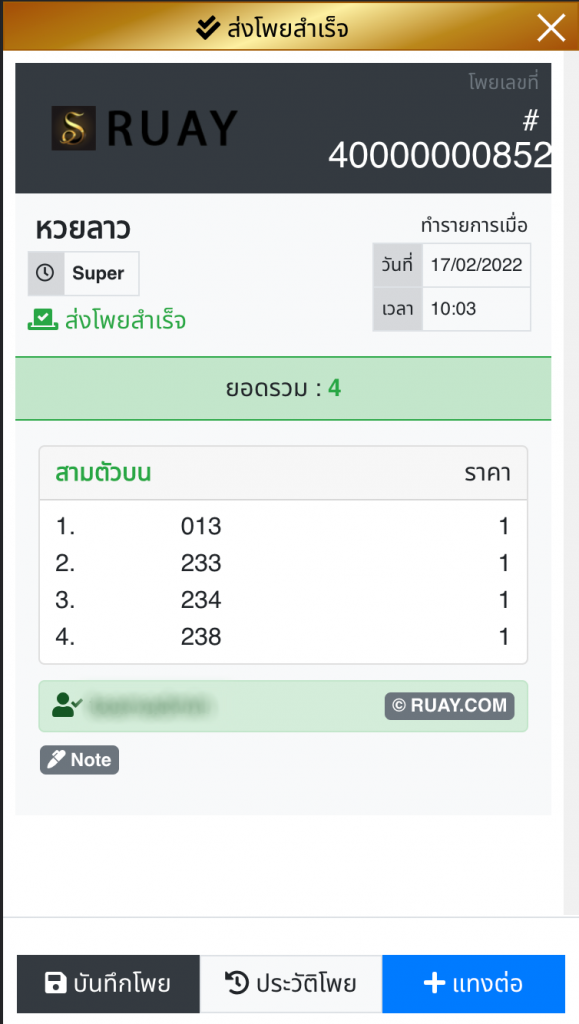Click the pencil Note button
579x1024 pixels.
[x=80, y=760]
